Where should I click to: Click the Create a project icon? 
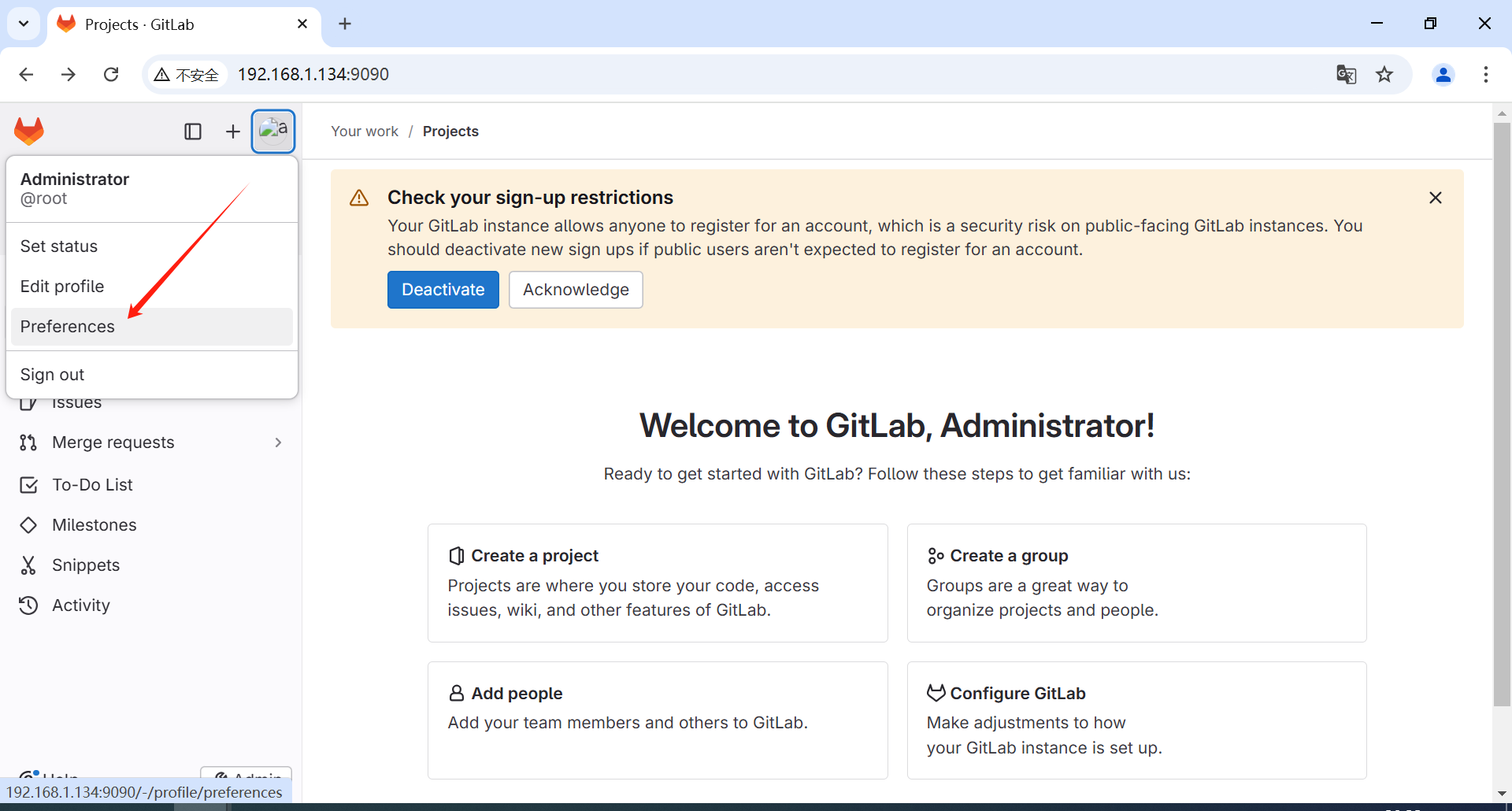[x=457, y=556]
